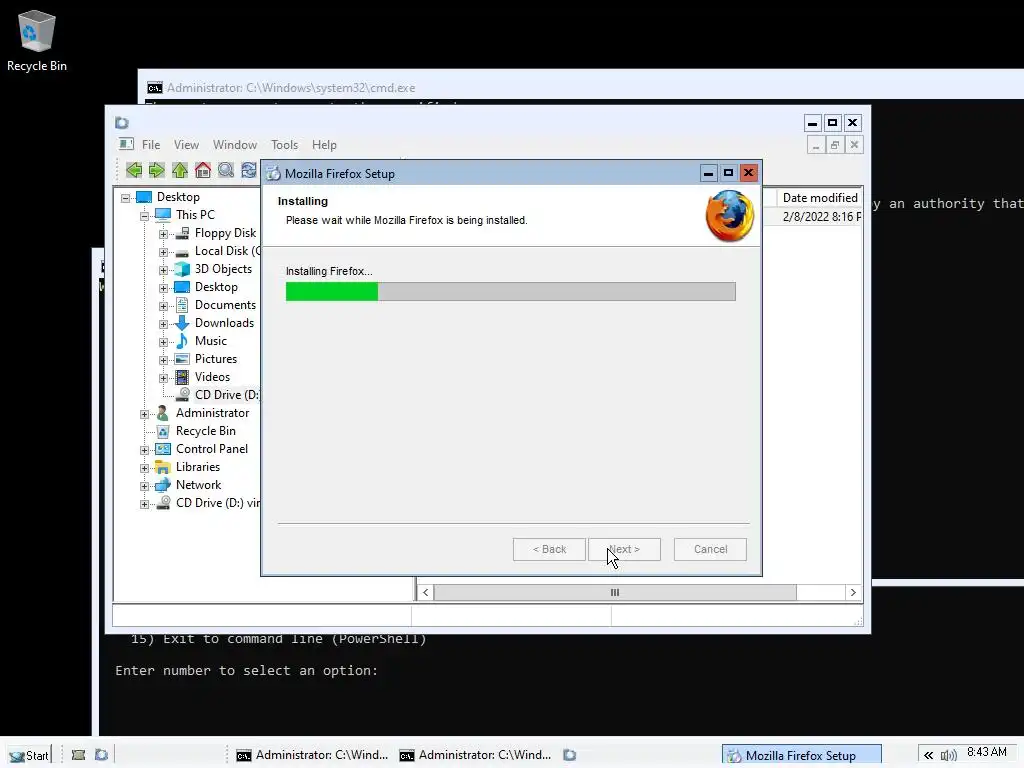Click the Installing Firefox progress bar

[511, 291]
